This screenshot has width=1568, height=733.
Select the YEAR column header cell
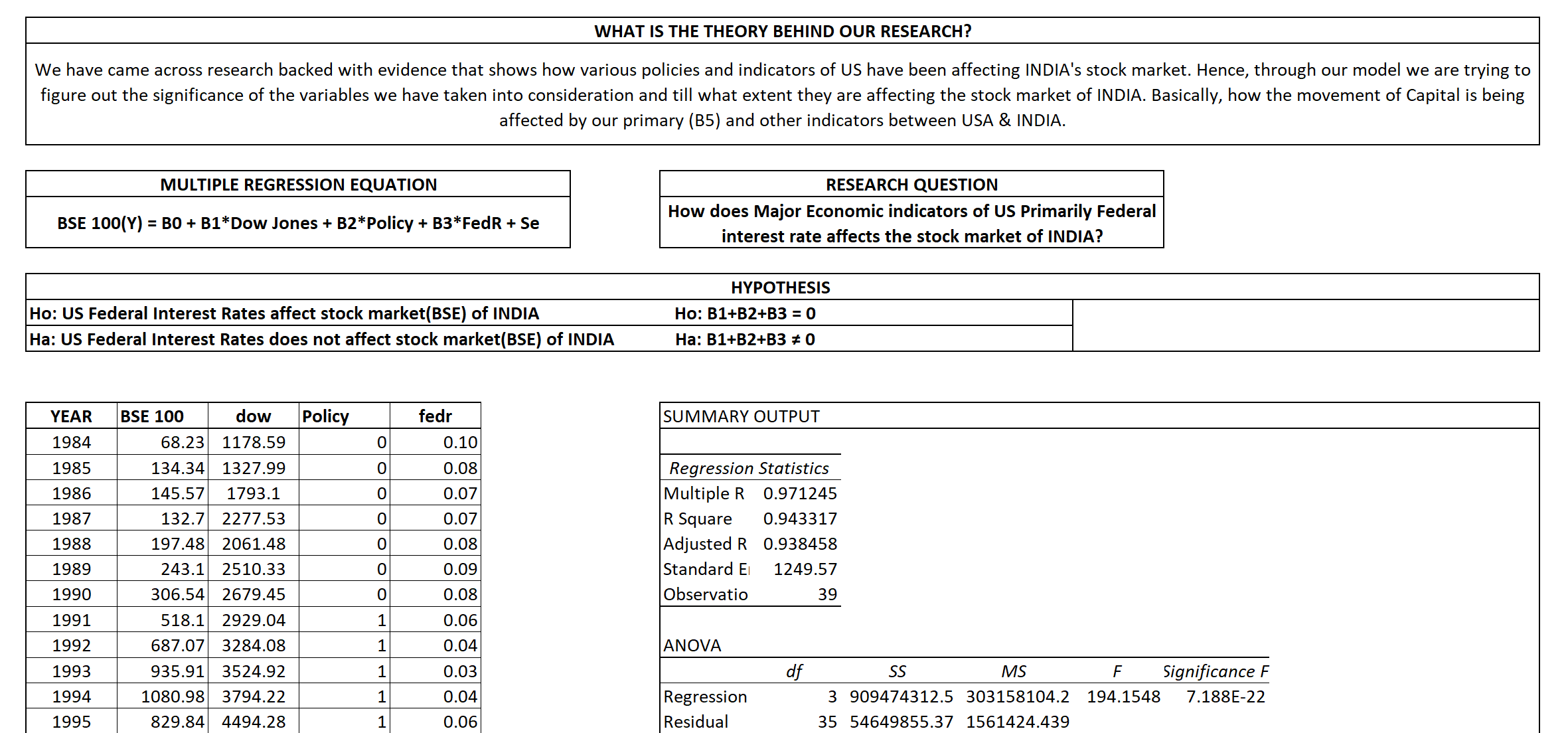pos(71,416)
